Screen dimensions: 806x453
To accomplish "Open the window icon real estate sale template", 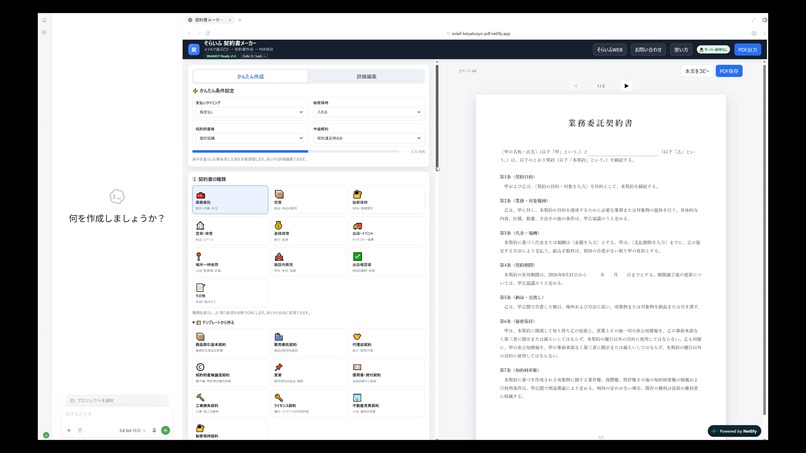I will pos(387,403).
